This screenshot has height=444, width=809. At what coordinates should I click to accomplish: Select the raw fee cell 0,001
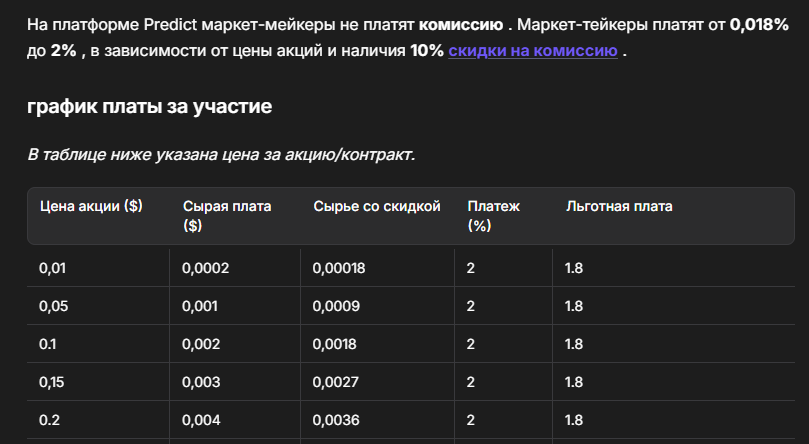click(200, 306)
